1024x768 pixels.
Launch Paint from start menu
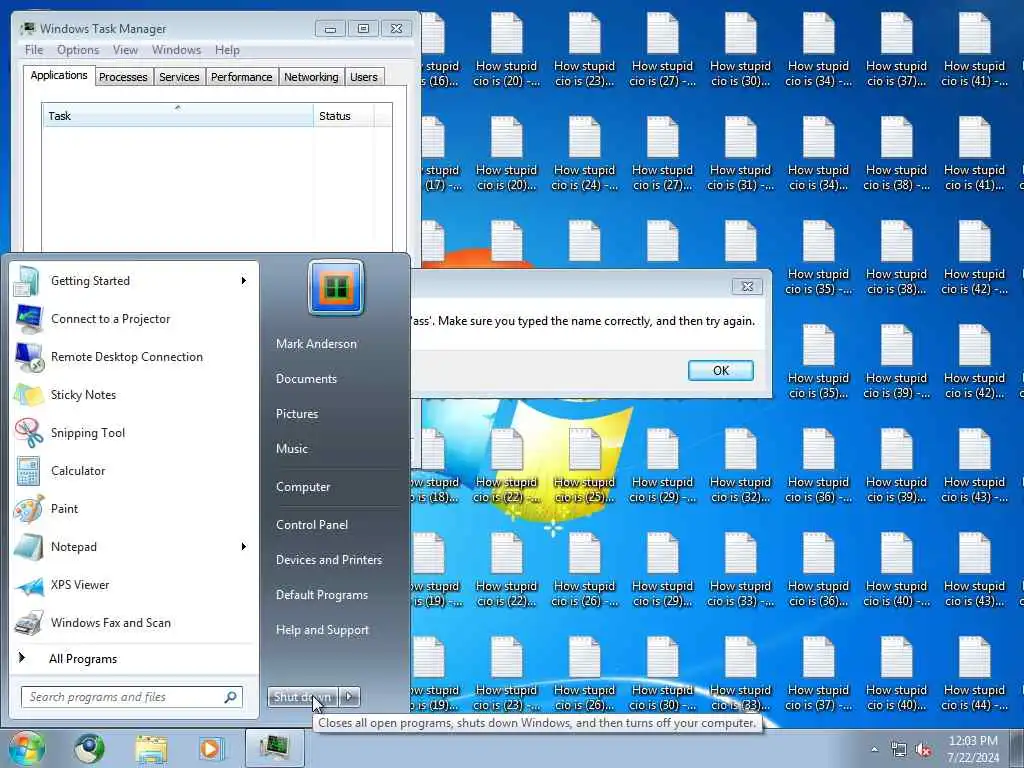(x=28, y=509)
